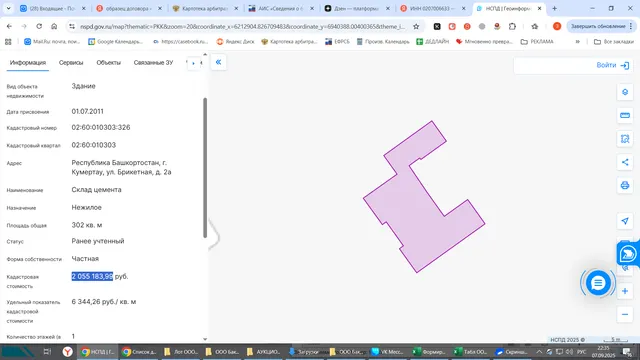Zoom out on the map

point(625,314)
